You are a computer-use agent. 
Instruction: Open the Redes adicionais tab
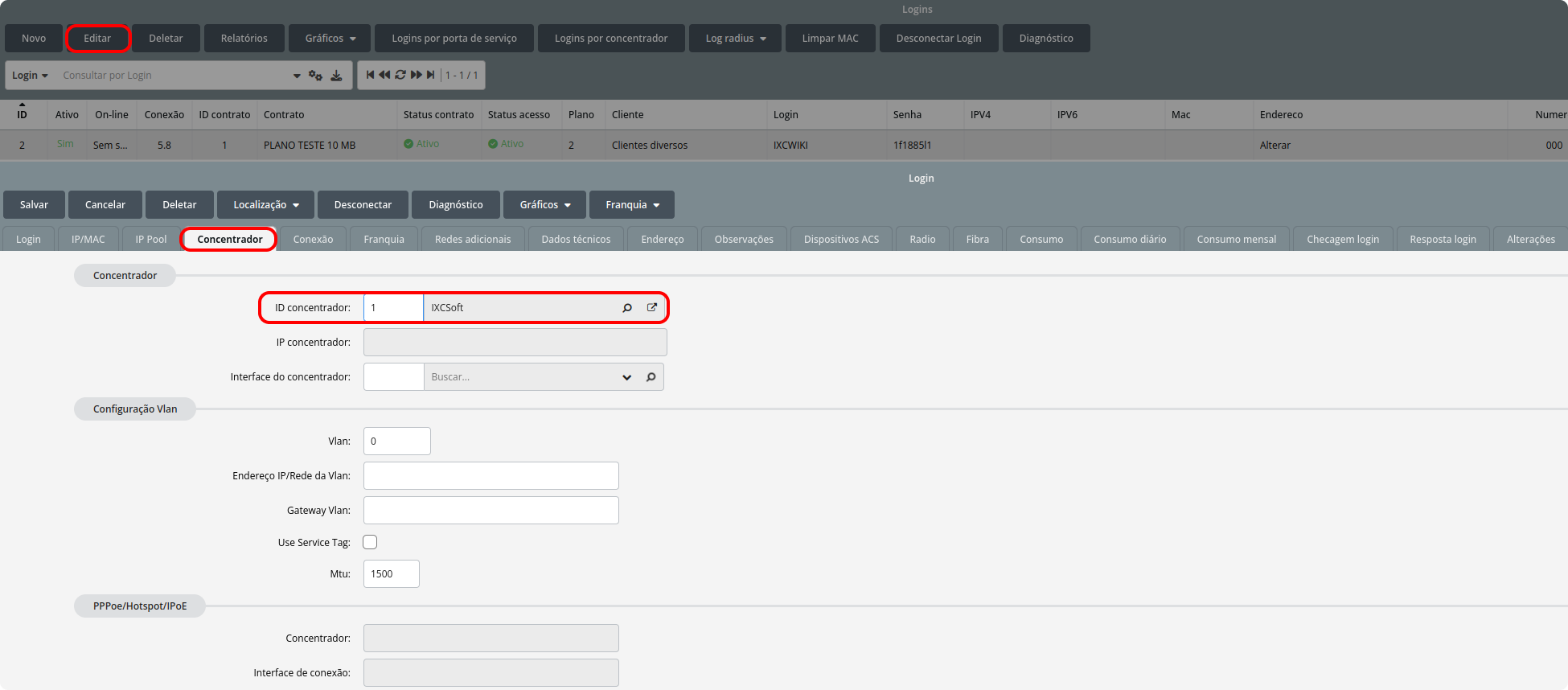point(473,240)
